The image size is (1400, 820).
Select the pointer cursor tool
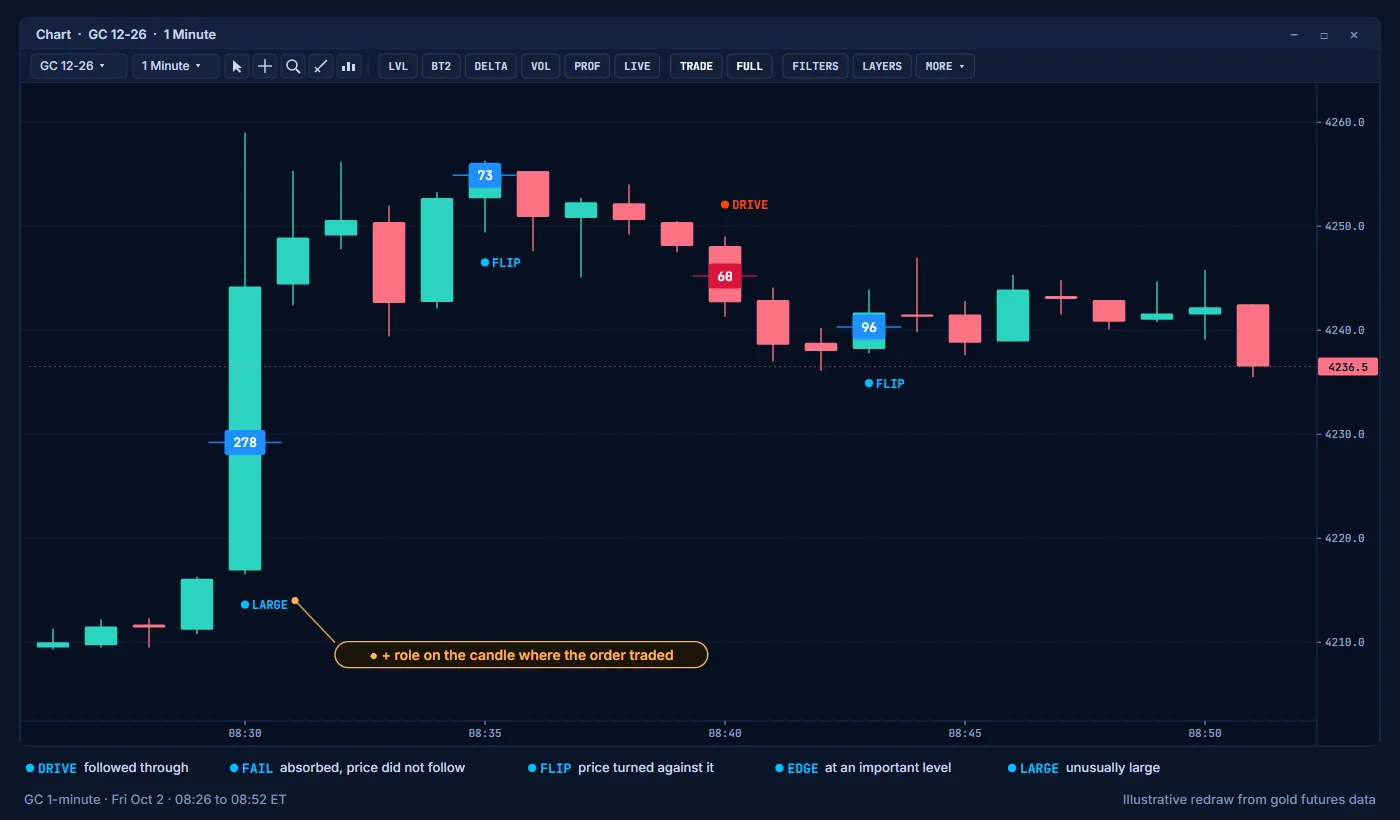pos(237,66)
